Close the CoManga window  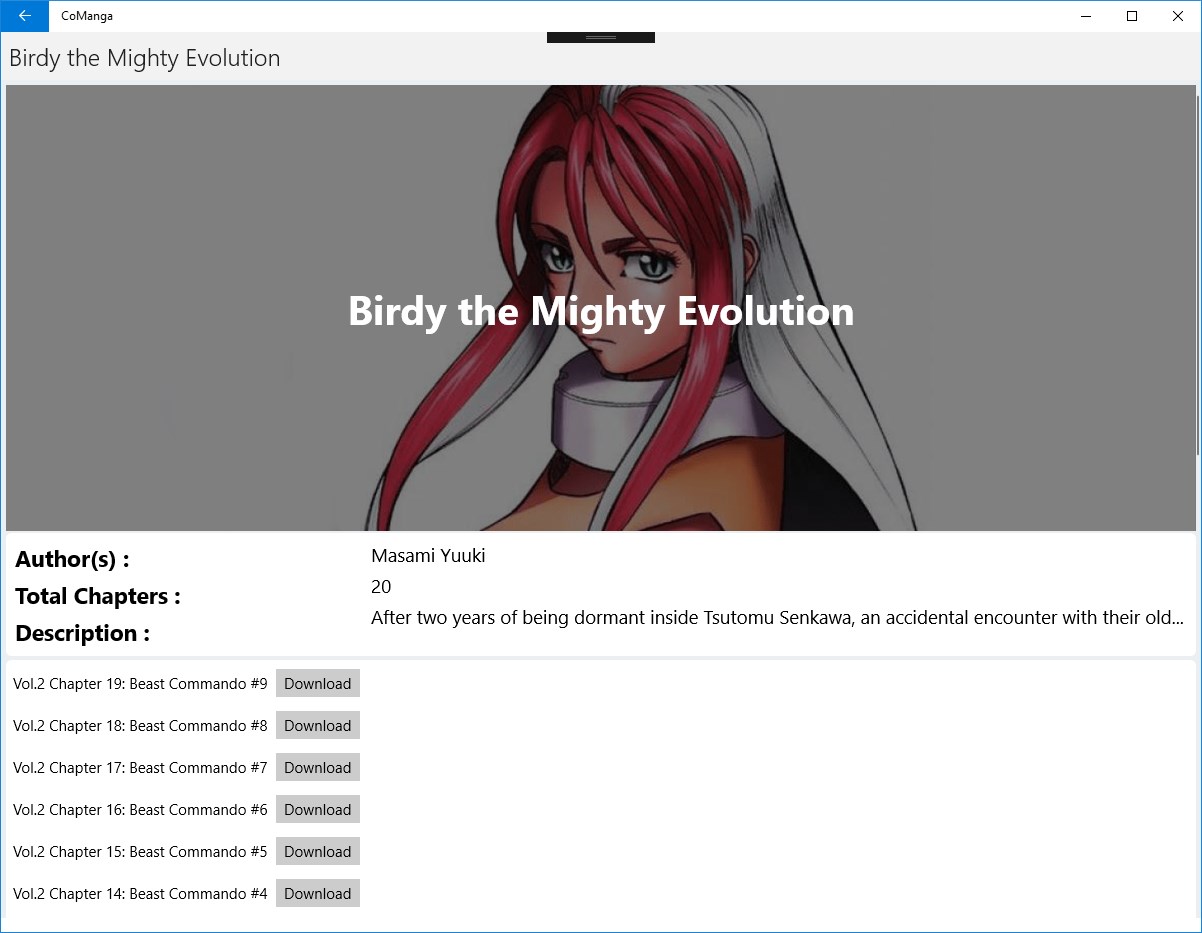1178,16
